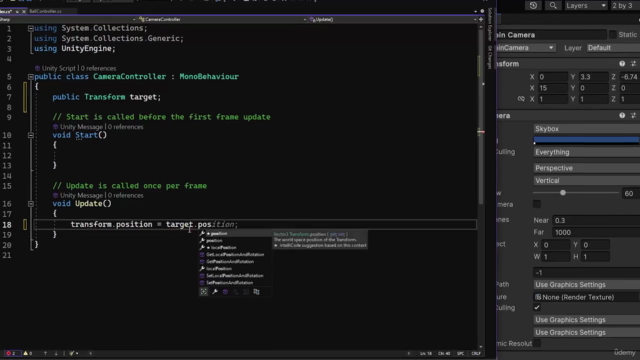Image resolution: width=640 pixels, height=360 pixels.
Task: Pin the active CameraController file tab
Action: click(x=17, y=11)
